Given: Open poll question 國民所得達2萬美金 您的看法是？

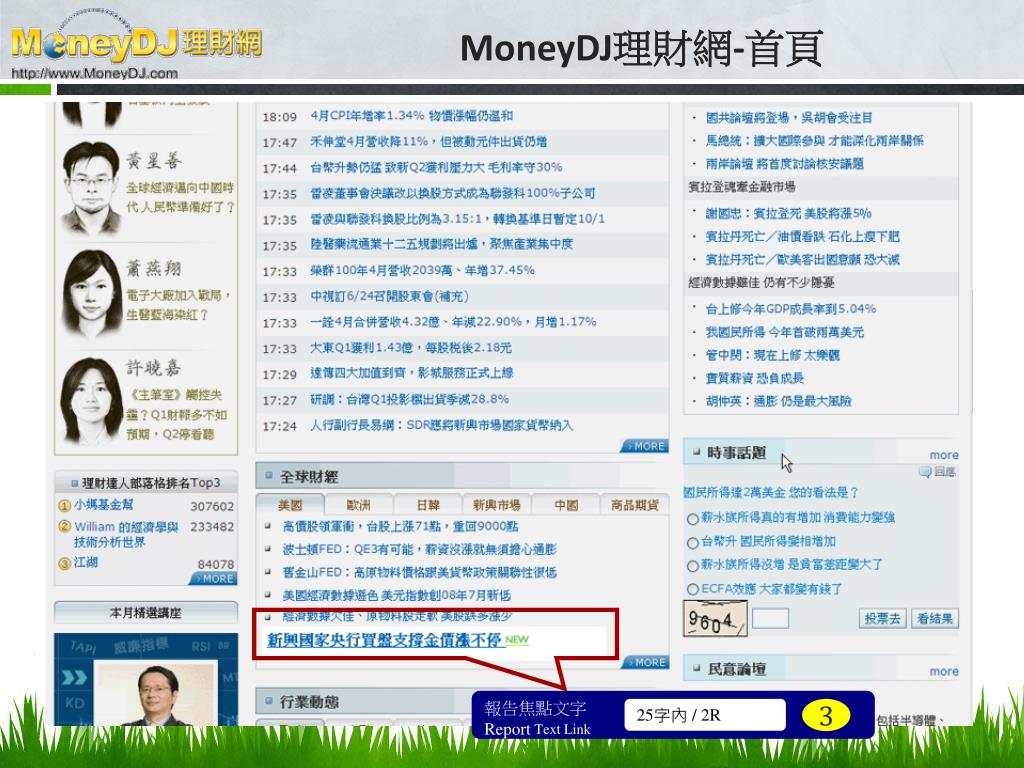Looking at the screenshot, I should point(771,492).
